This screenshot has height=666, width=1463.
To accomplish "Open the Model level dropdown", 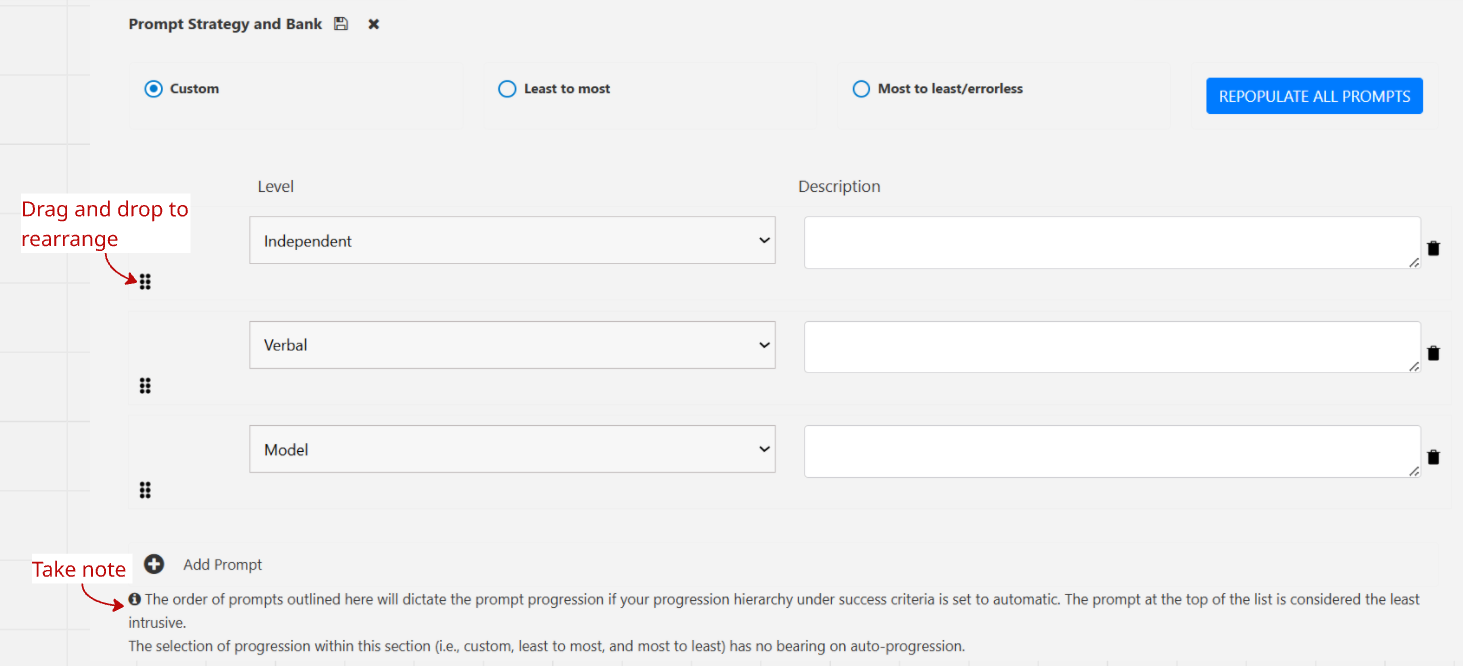I will tap(512, 450).
